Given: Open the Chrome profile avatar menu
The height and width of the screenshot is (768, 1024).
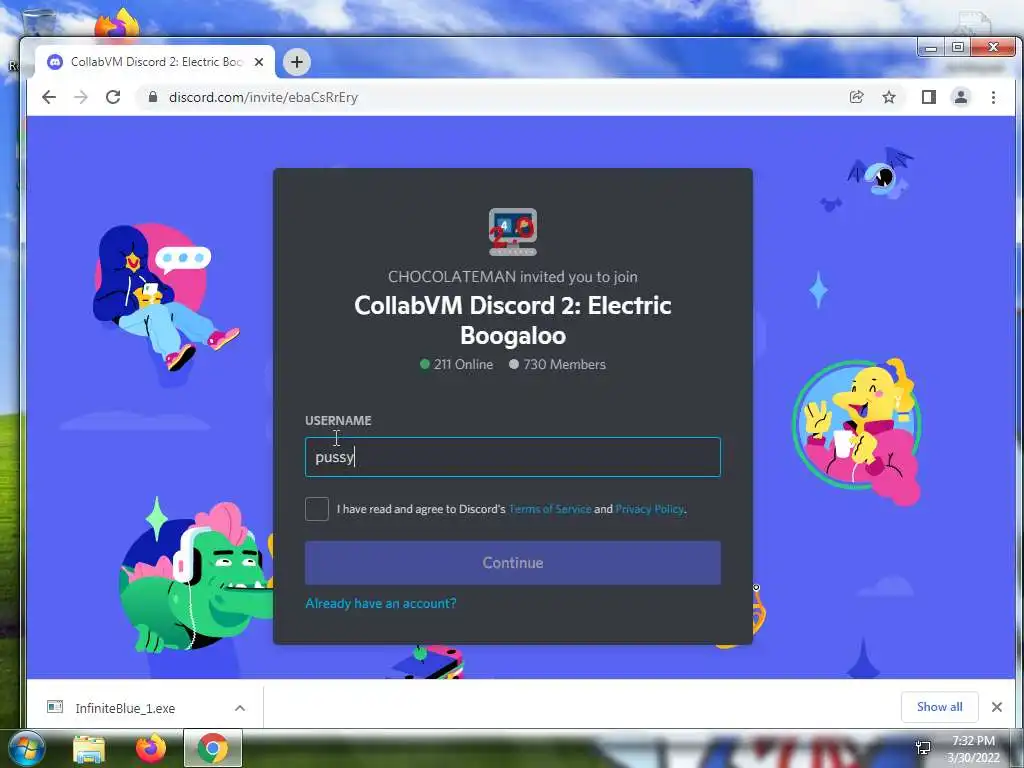Looking at the screenshot, I should pos(961,97).
